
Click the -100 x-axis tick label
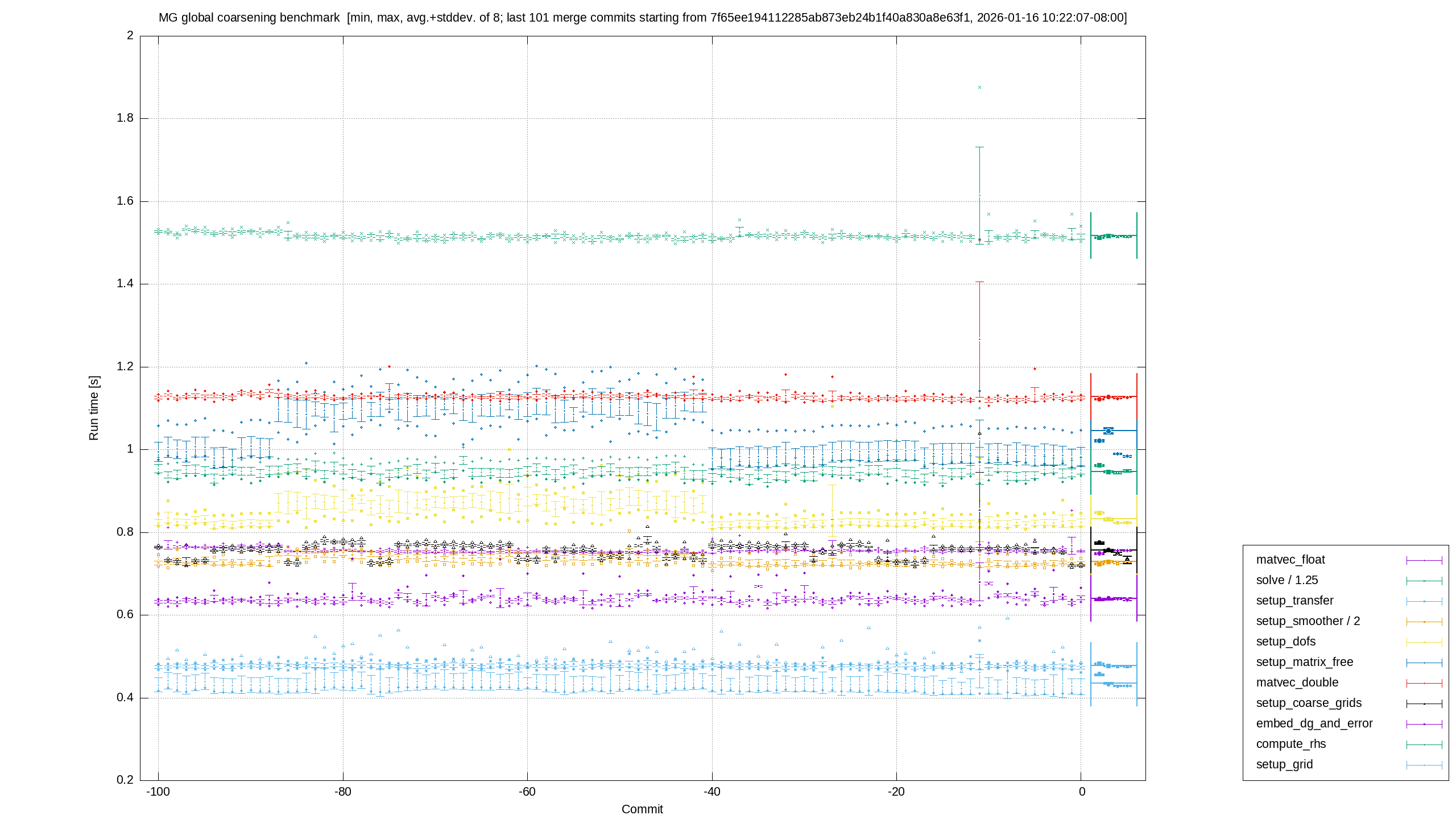click(x=158, y=792)
